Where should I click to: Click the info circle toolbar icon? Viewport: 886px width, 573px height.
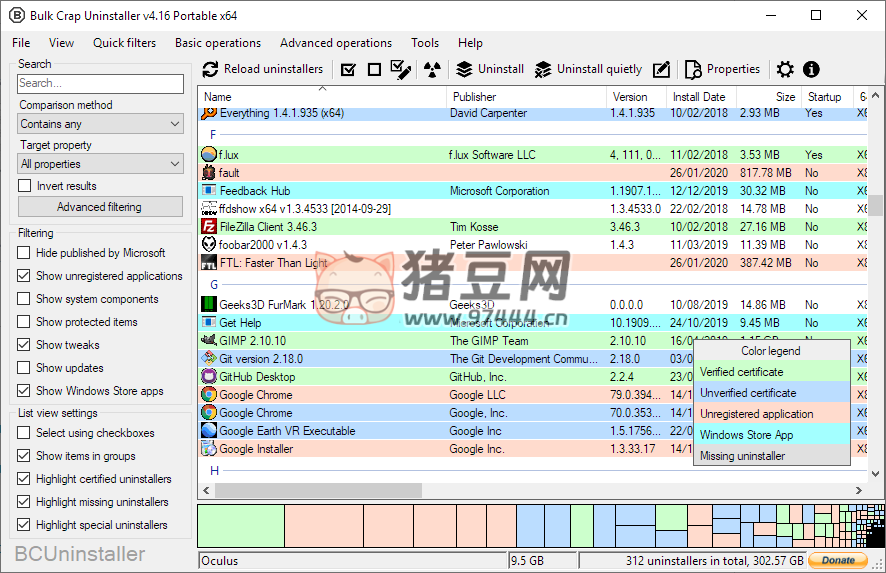811,70
